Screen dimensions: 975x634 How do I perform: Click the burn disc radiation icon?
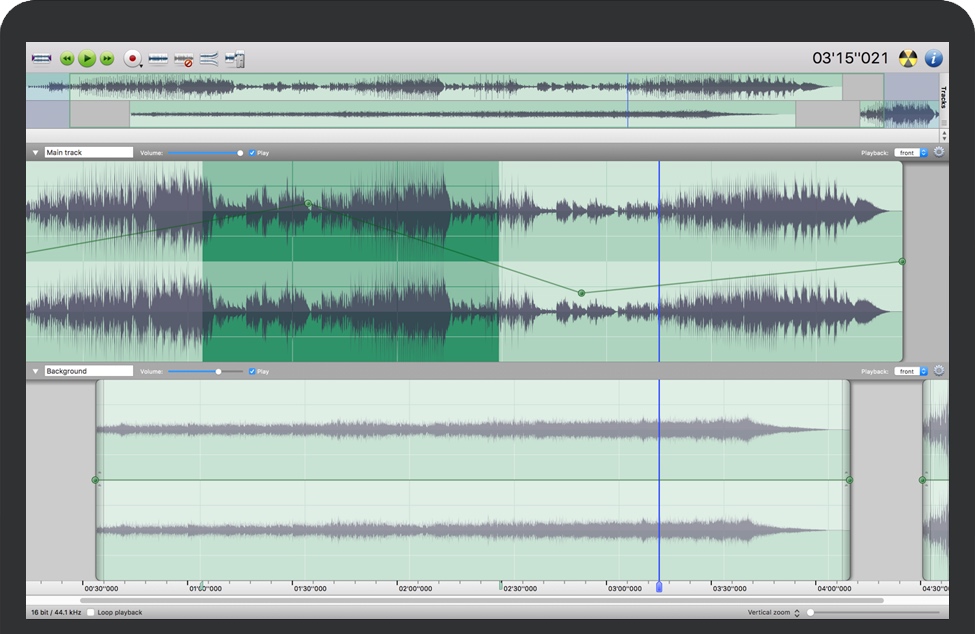click(x=907, y=58)
